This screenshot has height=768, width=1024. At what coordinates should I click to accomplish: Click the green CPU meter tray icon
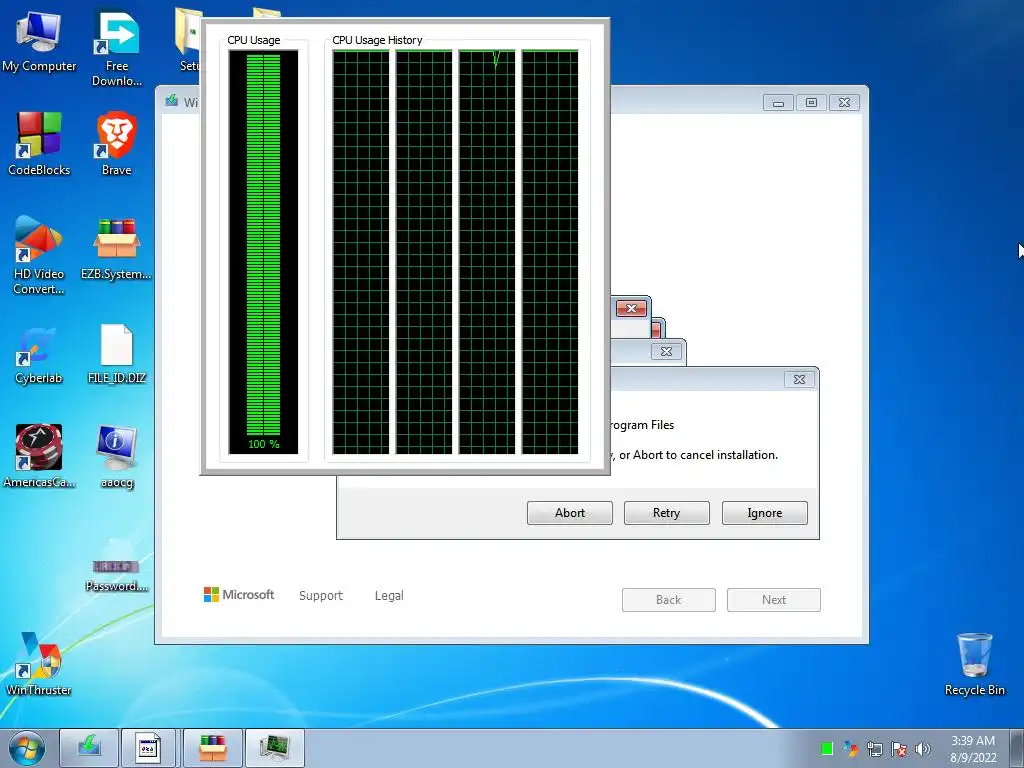point(827,748)
